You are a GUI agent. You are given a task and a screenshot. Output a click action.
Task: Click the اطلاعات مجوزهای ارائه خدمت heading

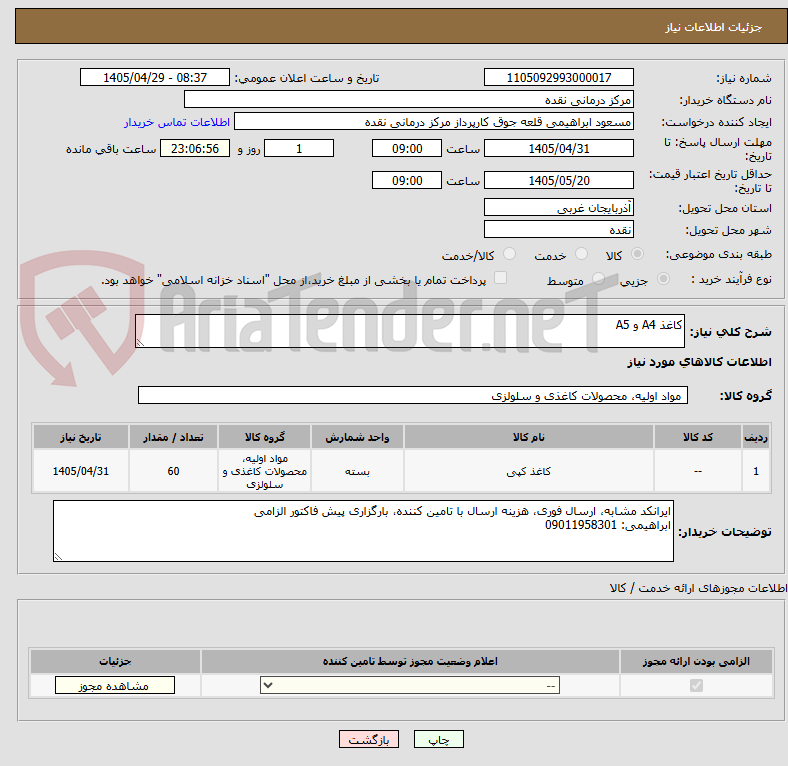[698, 588]
